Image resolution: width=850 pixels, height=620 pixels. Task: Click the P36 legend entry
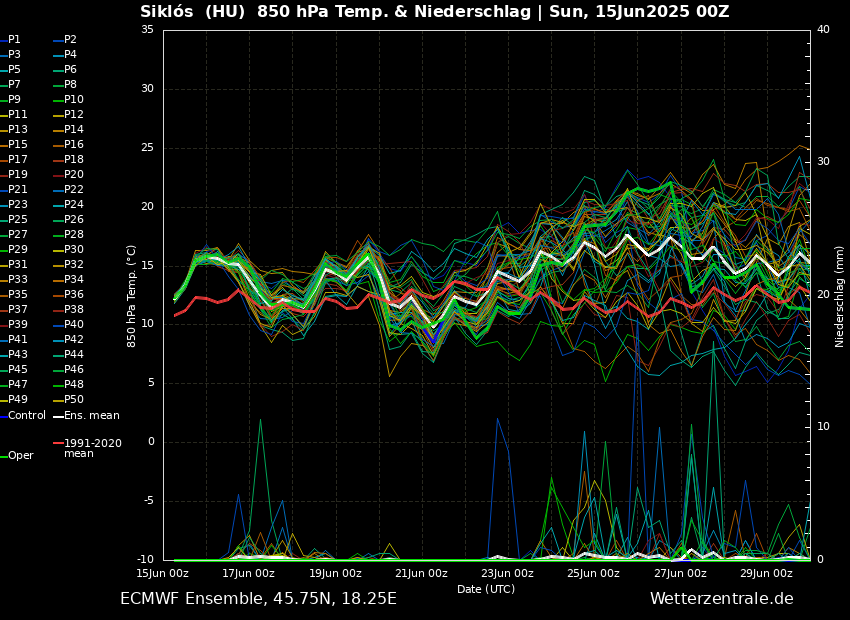tap(73, 295)
